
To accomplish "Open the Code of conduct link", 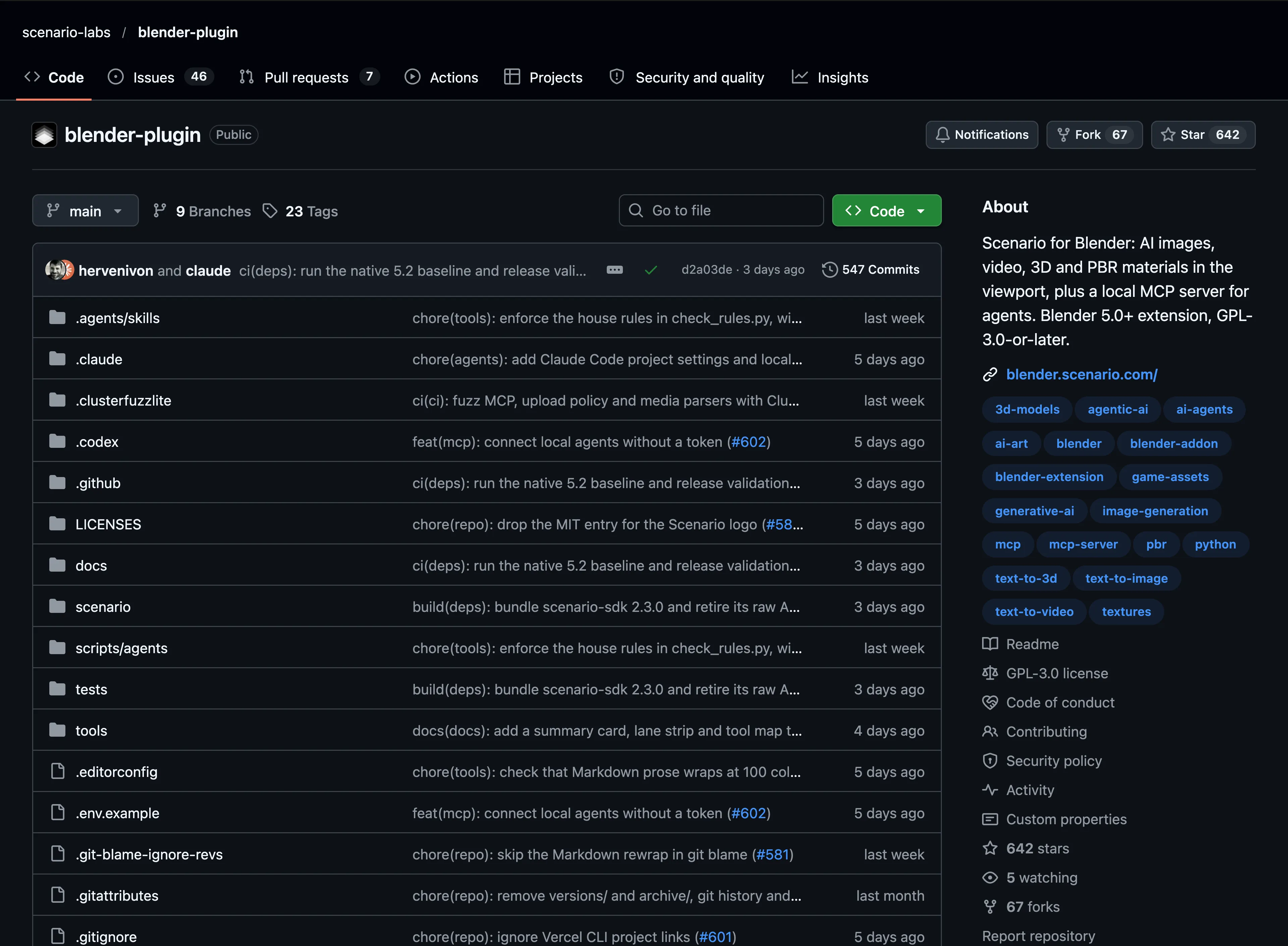I will tap(1060, 703).
